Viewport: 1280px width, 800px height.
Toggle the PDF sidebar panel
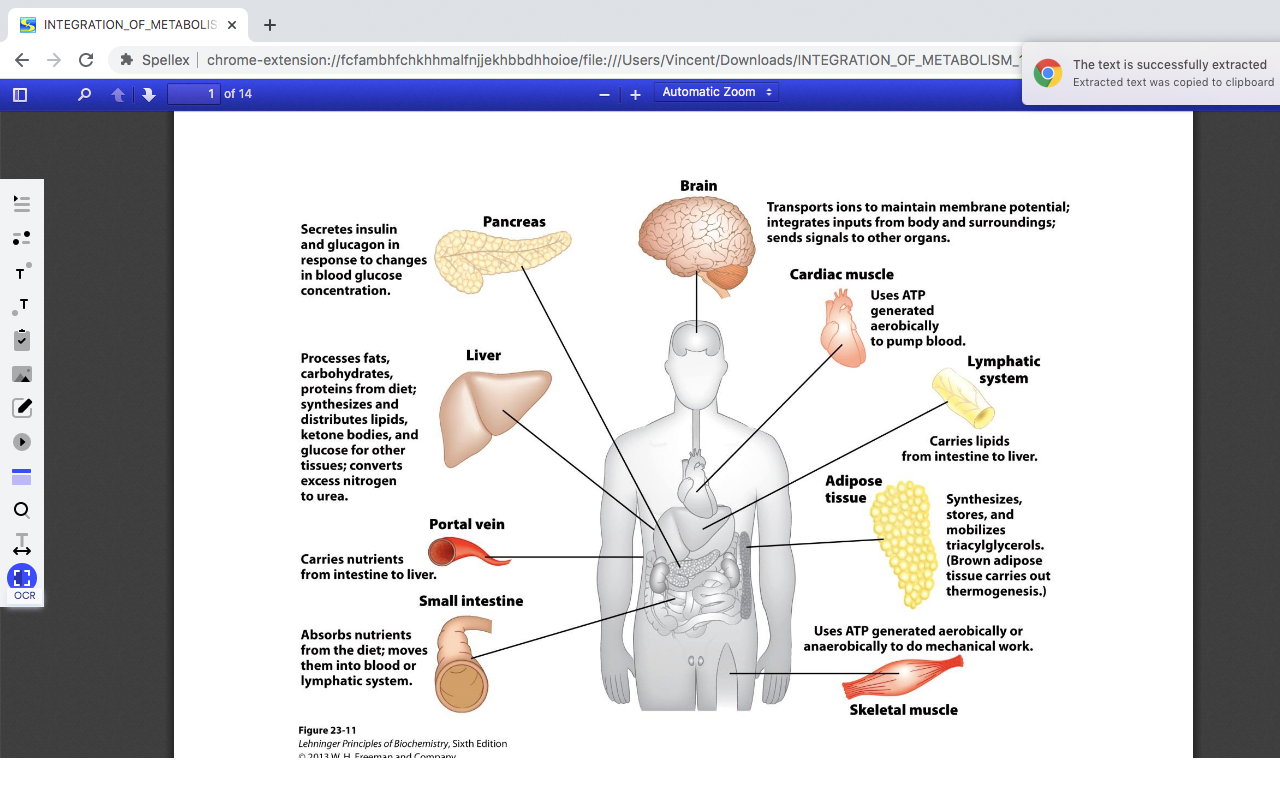pos(20,95)
